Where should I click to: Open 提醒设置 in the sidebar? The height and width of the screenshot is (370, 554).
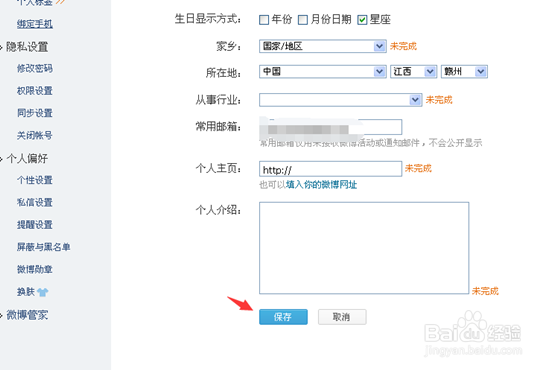(x=35, y=225)
